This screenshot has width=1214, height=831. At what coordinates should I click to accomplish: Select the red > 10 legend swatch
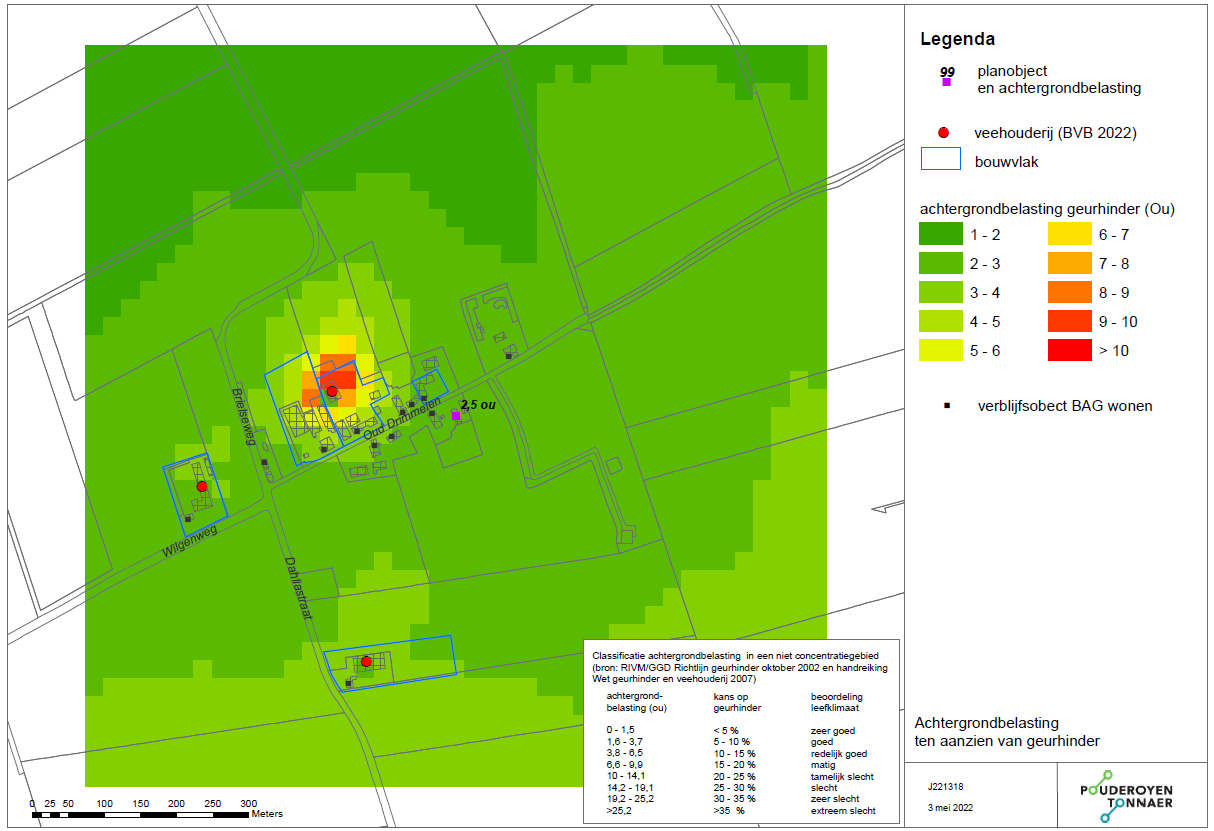(1067, 351)
